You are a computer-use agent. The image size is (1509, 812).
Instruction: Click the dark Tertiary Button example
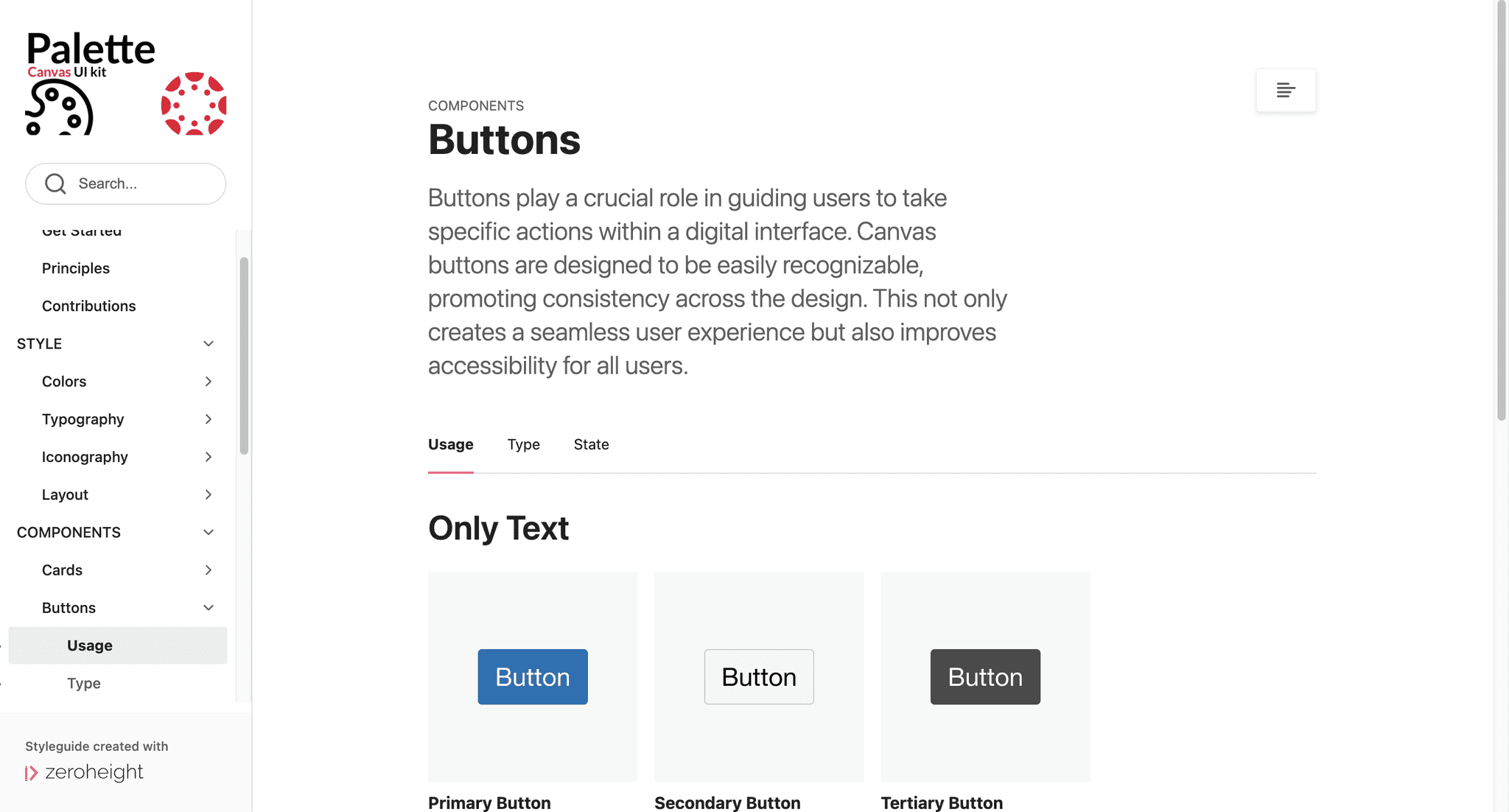[x=985, y=676]
